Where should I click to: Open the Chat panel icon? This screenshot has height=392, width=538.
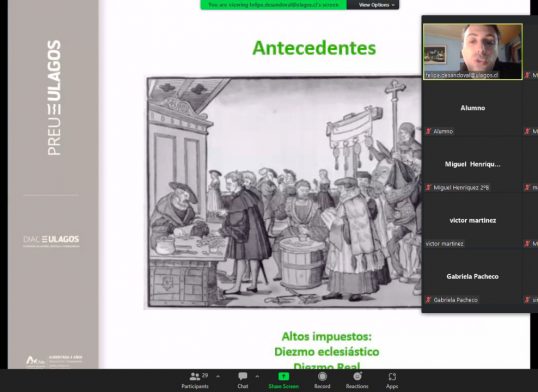coord(243,377)
